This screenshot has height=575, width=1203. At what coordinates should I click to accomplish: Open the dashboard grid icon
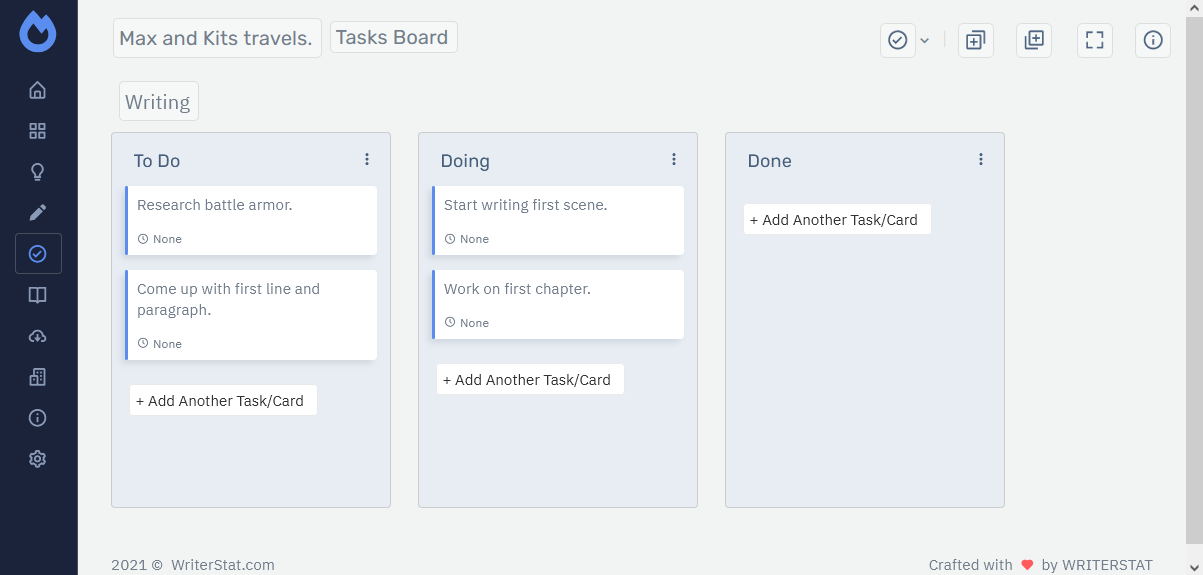(x=38, y=131)
